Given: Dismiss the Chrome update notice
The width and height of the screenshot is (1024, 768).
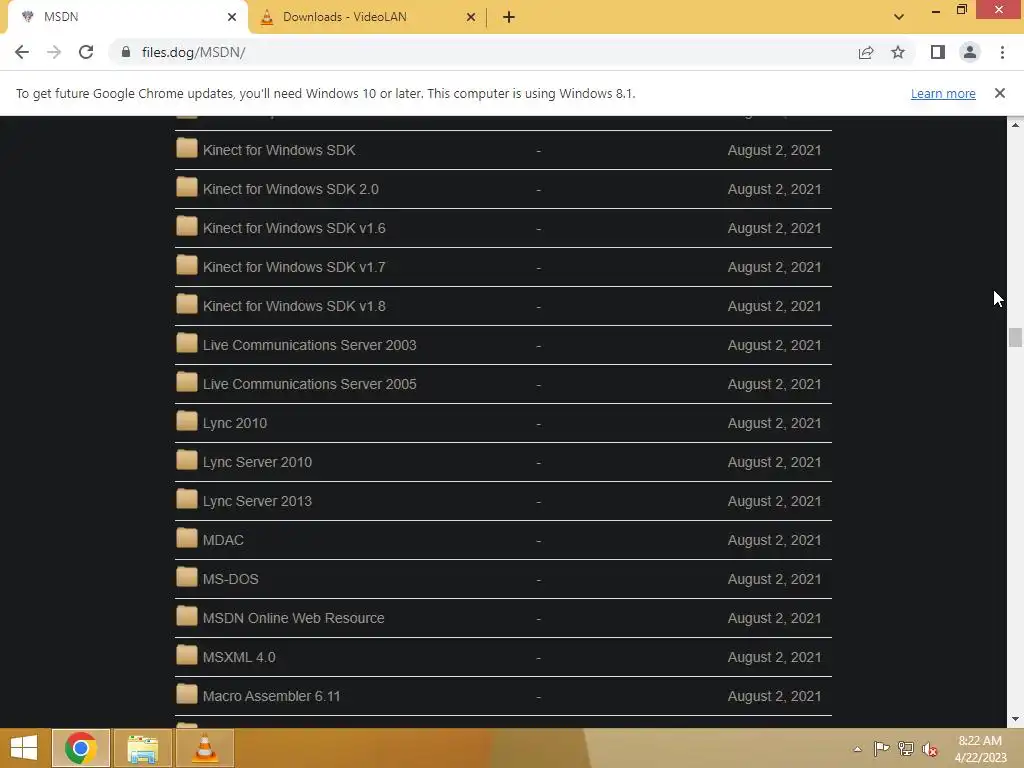Looking at the screenshot, I should tap(1000, 93).
